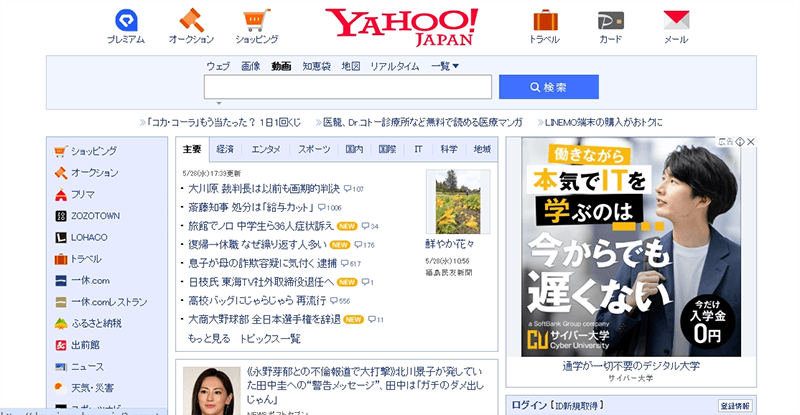Switch to the 主要 news tab
This screenshot has width=800, height=415.
pos(192,149)
